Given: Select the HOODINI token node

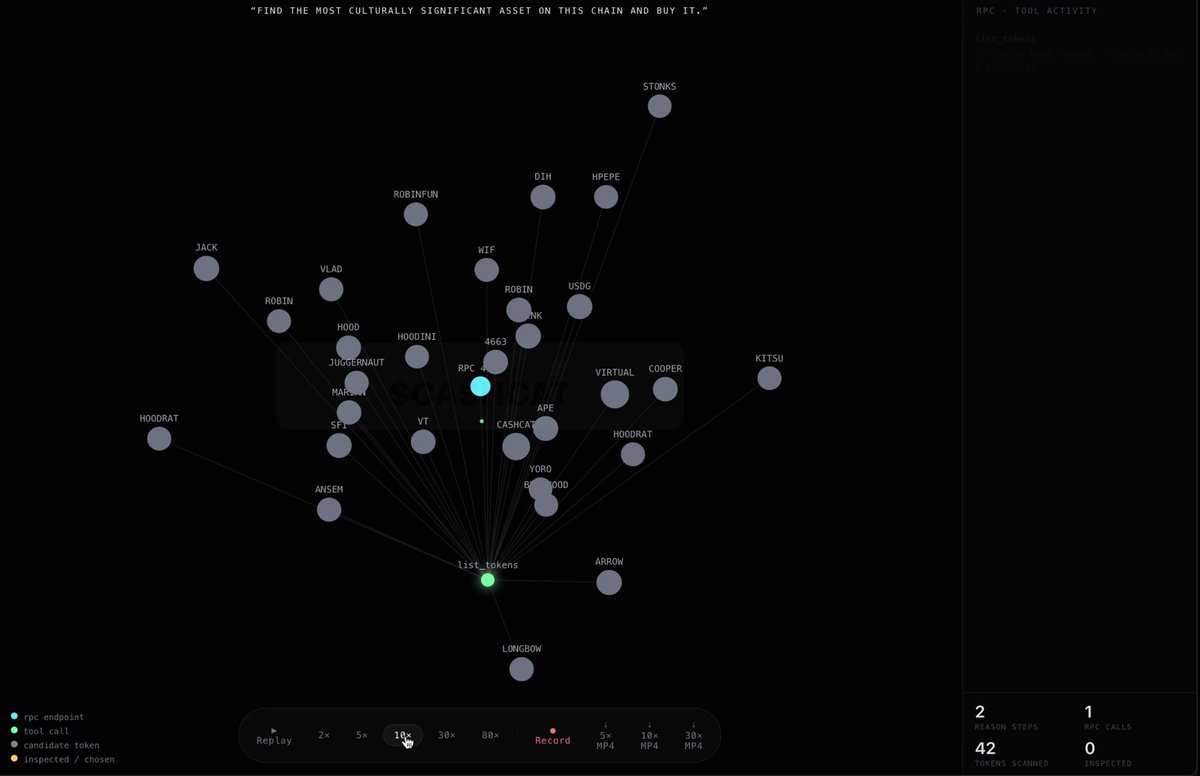Looking at the screenshot, I should coord(417,357).
